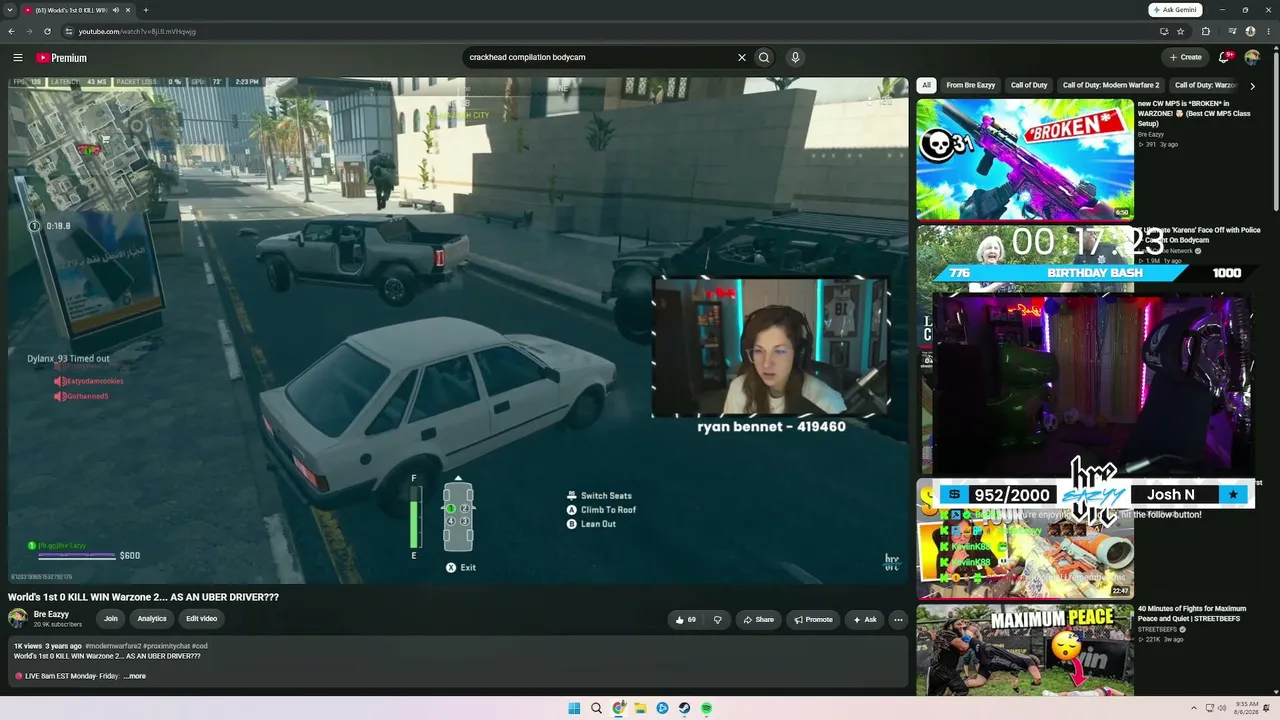The width and height of the screenshot is (1280, 720).
Task: Open the tab search dropdown arrow
Action: pyautogui.click(x=9, y=10)
